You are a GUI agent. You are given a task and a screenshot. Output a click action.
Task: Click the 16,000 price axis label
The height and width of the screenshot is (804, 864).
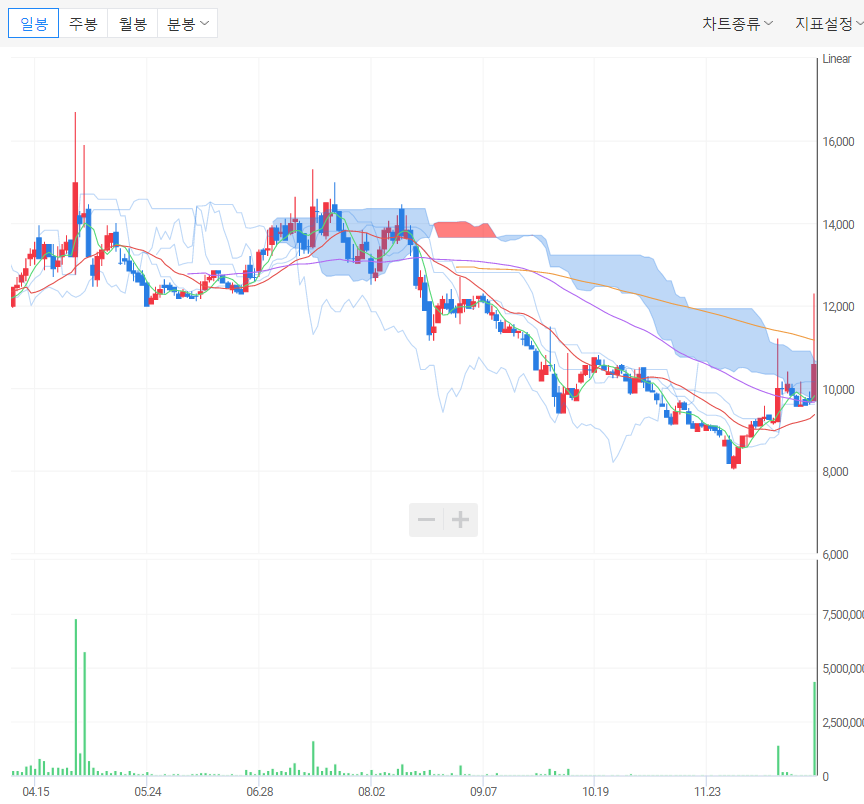pyautogui.click(x=838, y=142)
